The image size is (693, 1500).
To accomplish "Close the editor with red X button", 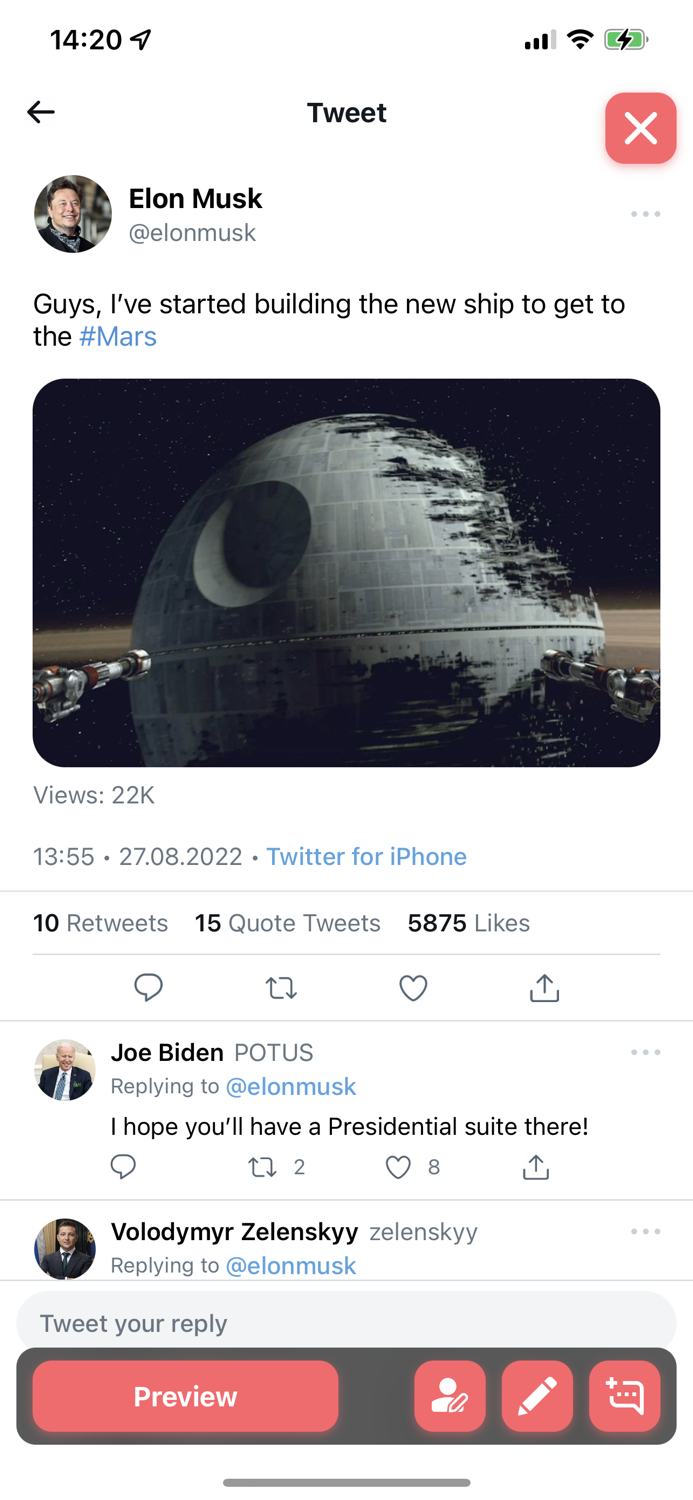I will (640, 128).
